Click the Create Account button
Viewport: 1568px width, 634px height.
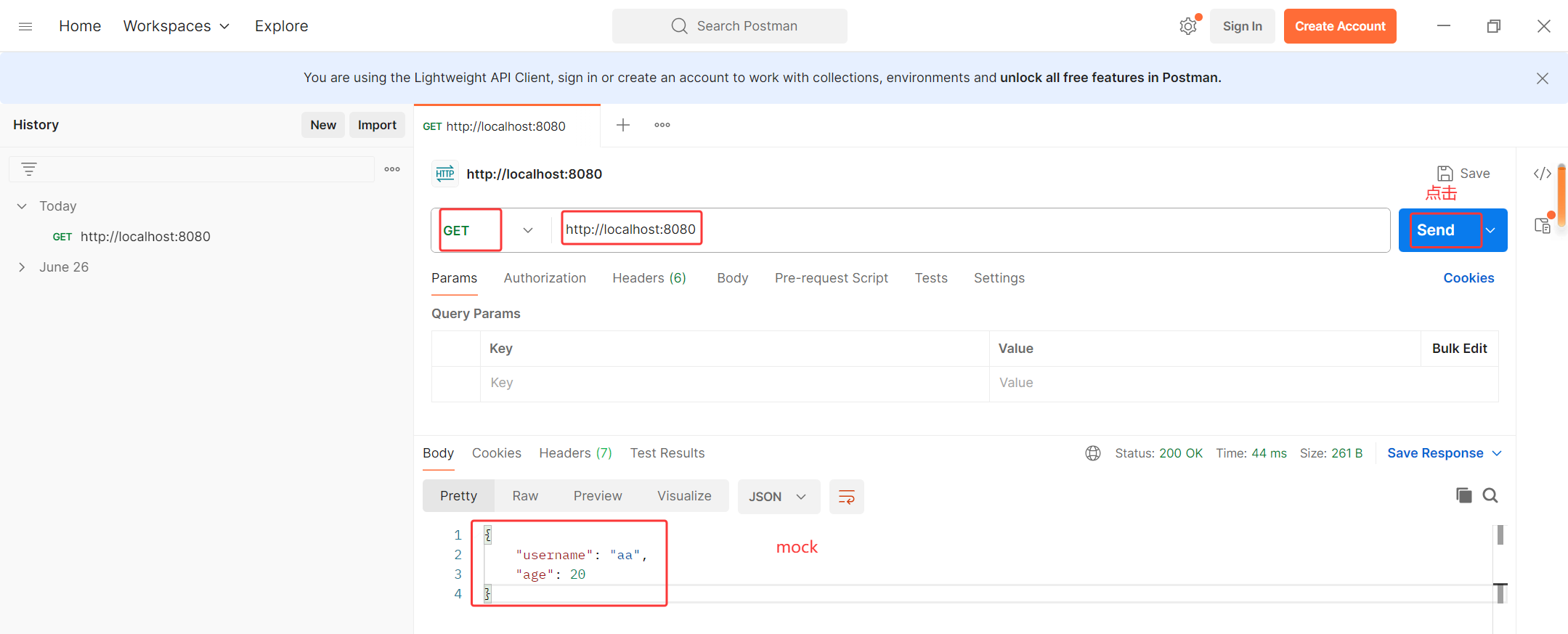coord(1340,26)
